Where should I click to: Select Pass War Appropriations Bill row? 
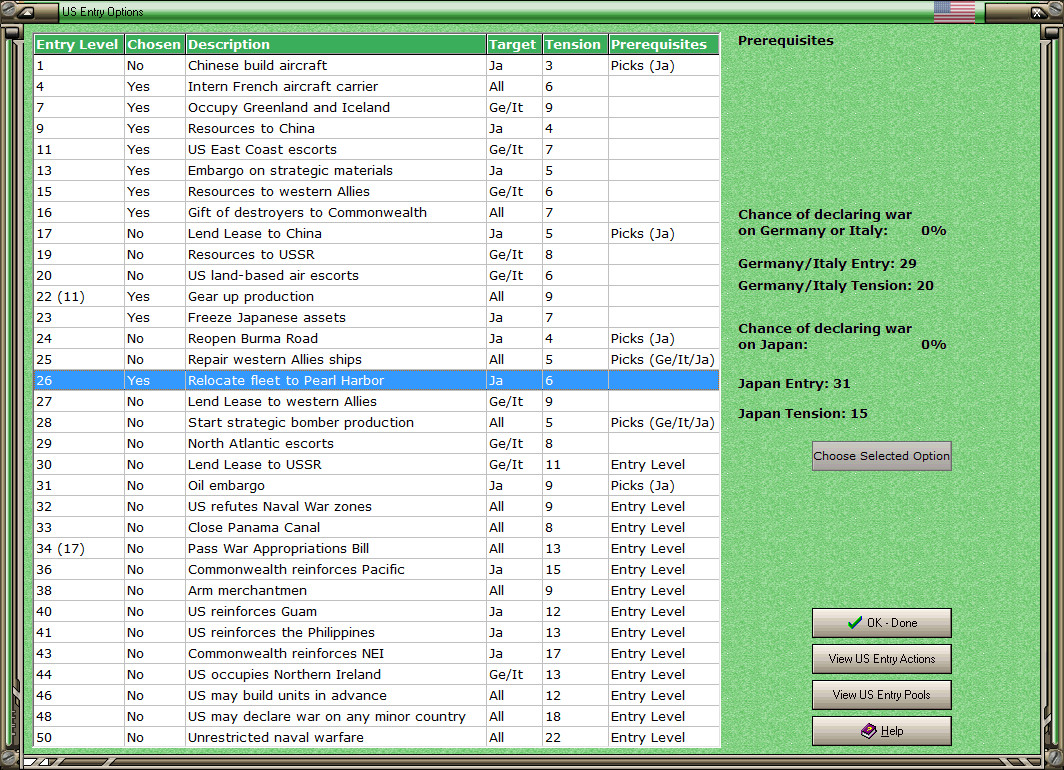(x=377, y=549)
